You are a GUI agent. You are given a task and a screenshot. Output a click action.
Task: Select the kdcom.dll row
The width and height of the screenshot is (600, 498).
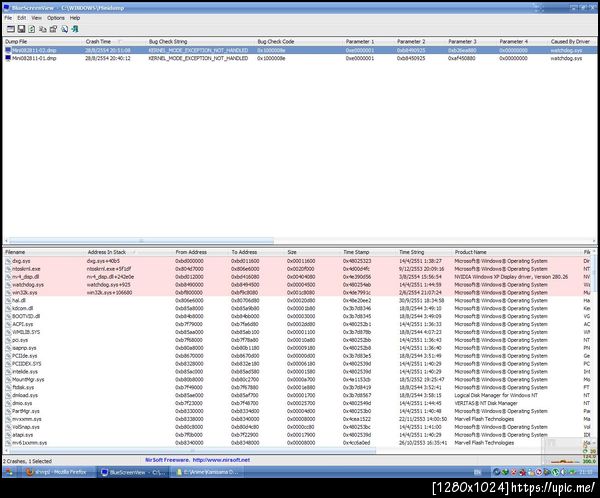(297, 308)
